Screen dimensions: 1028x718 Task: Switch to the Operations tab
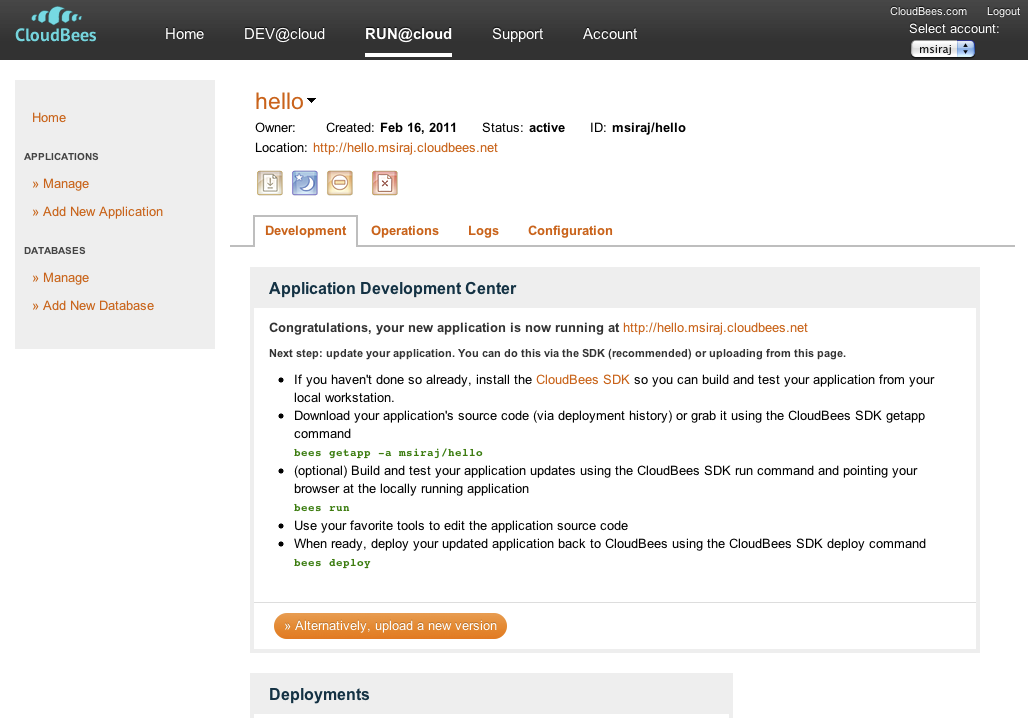click(x=404, y=231)
